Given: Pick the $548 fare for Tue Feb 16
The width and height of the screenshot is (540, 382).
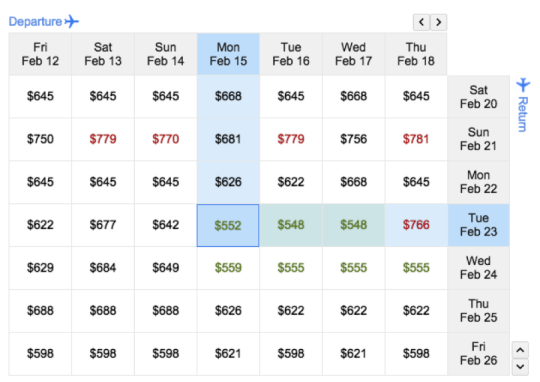Looking at the screenshot, I should coord(291,225).
